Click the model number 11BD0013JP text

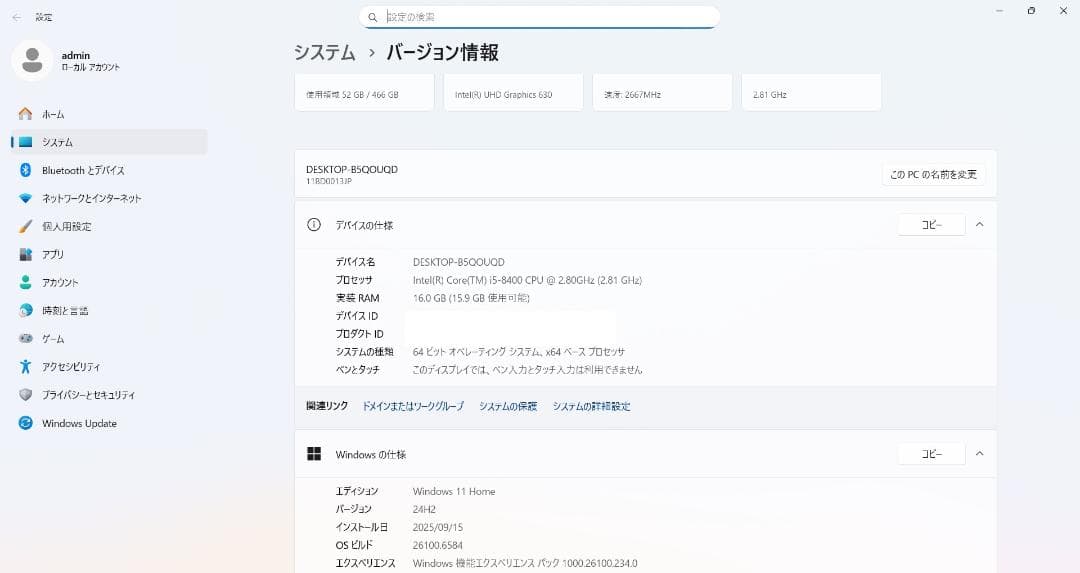pyautogui.click(x=329, y=181)
